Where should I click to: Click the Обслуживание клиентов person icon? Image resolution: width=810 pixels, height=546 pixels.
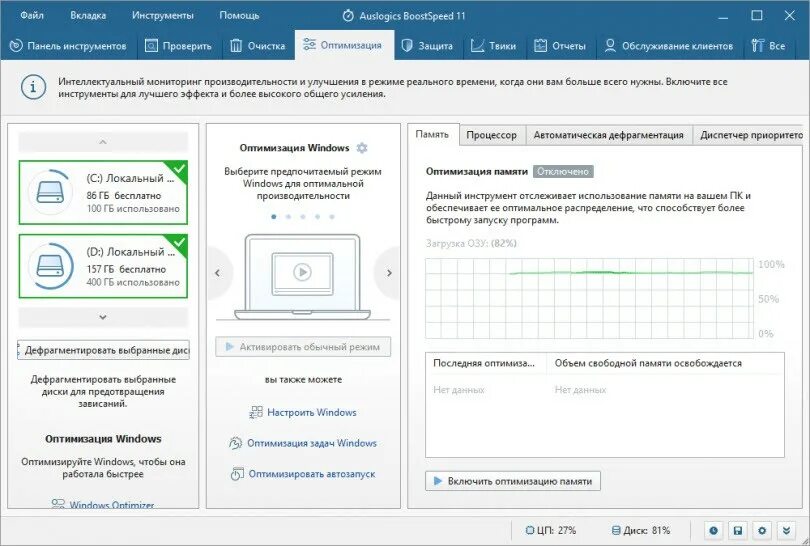(x=610, y=46)
